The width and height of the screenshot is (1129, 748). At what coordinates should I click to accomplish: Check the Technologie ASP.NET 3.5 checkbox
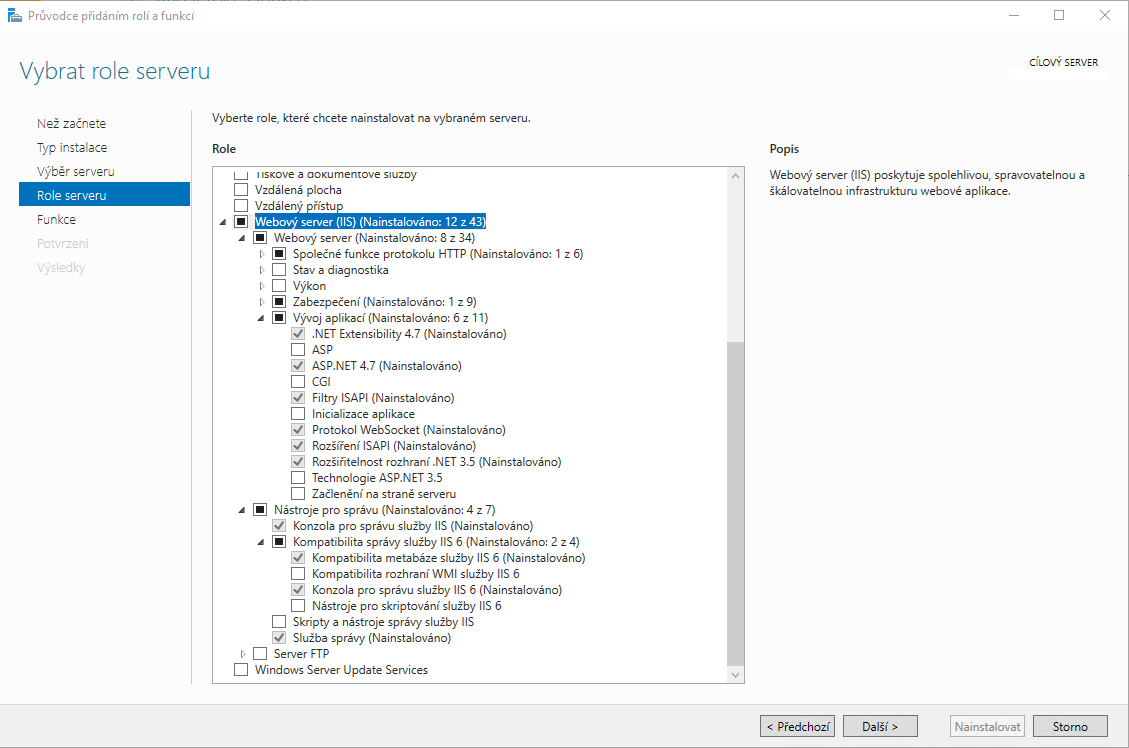(x=297, y=478)
